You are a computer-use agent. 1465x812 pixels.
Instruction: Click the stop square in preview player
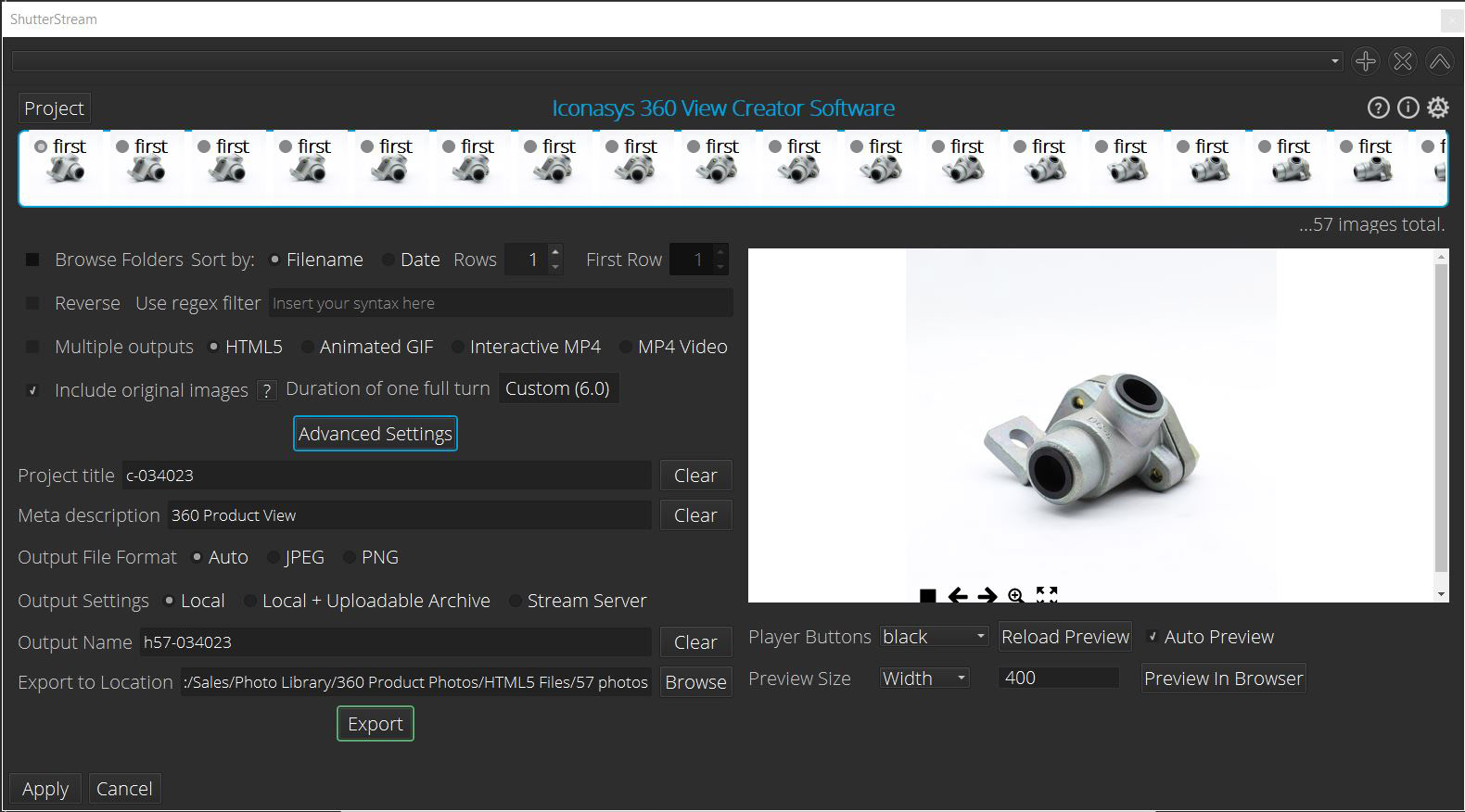(x=927, y=595)
